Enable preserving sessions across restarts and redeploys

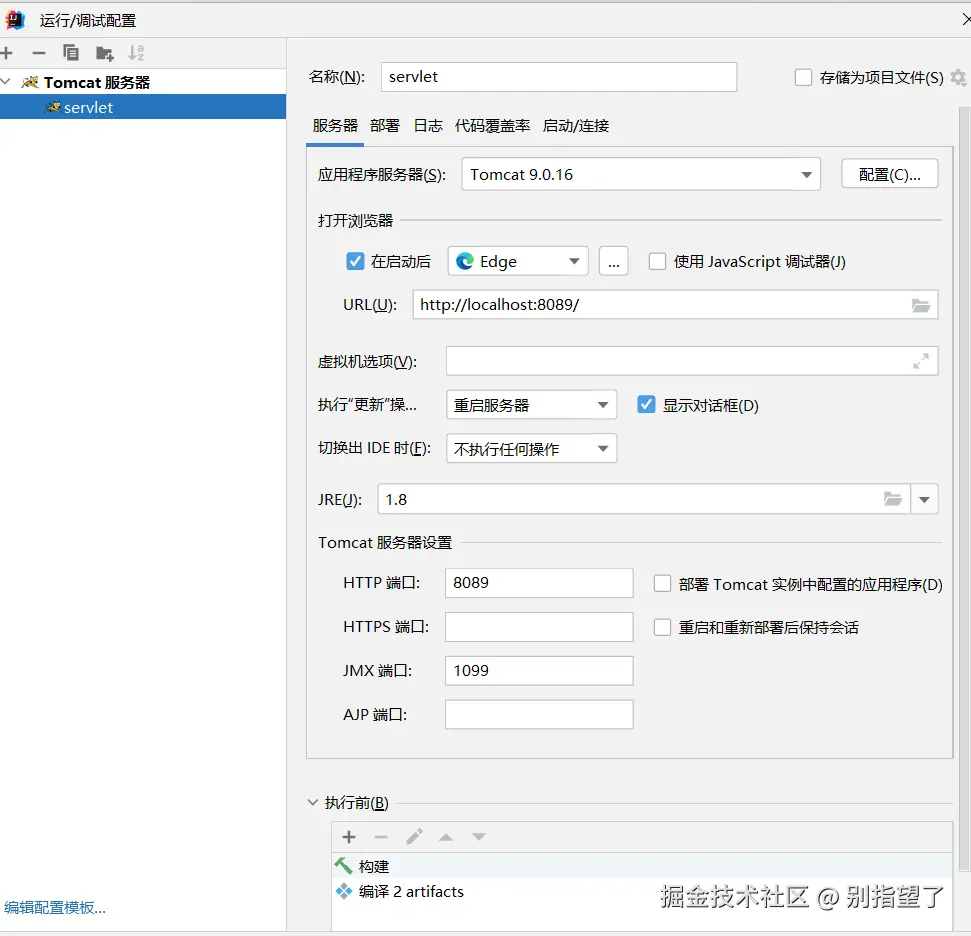coord(662,628)
